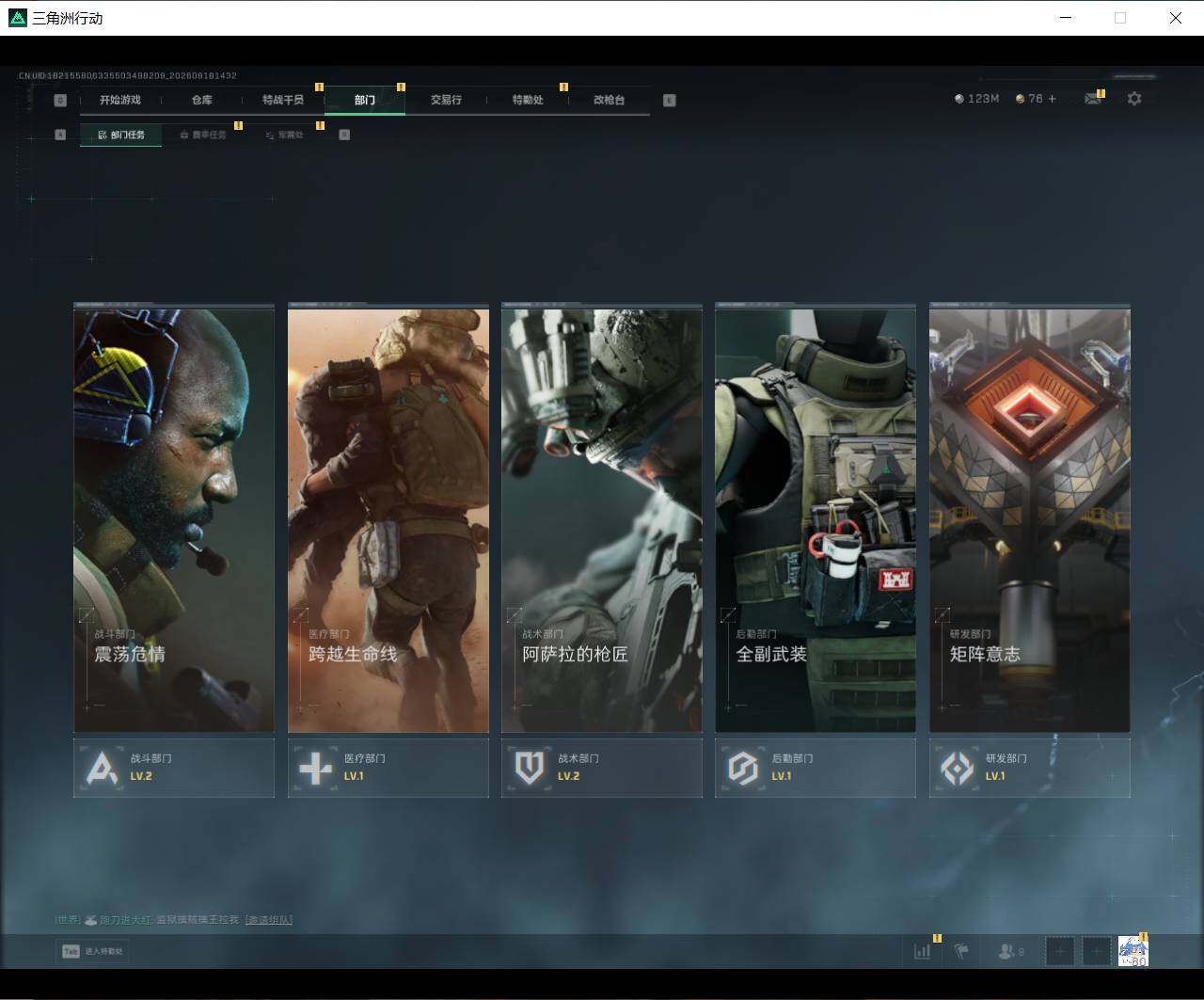The image size is (1204, 1000).
Task: Switch to the 仓库 tab
Action: 202,100
